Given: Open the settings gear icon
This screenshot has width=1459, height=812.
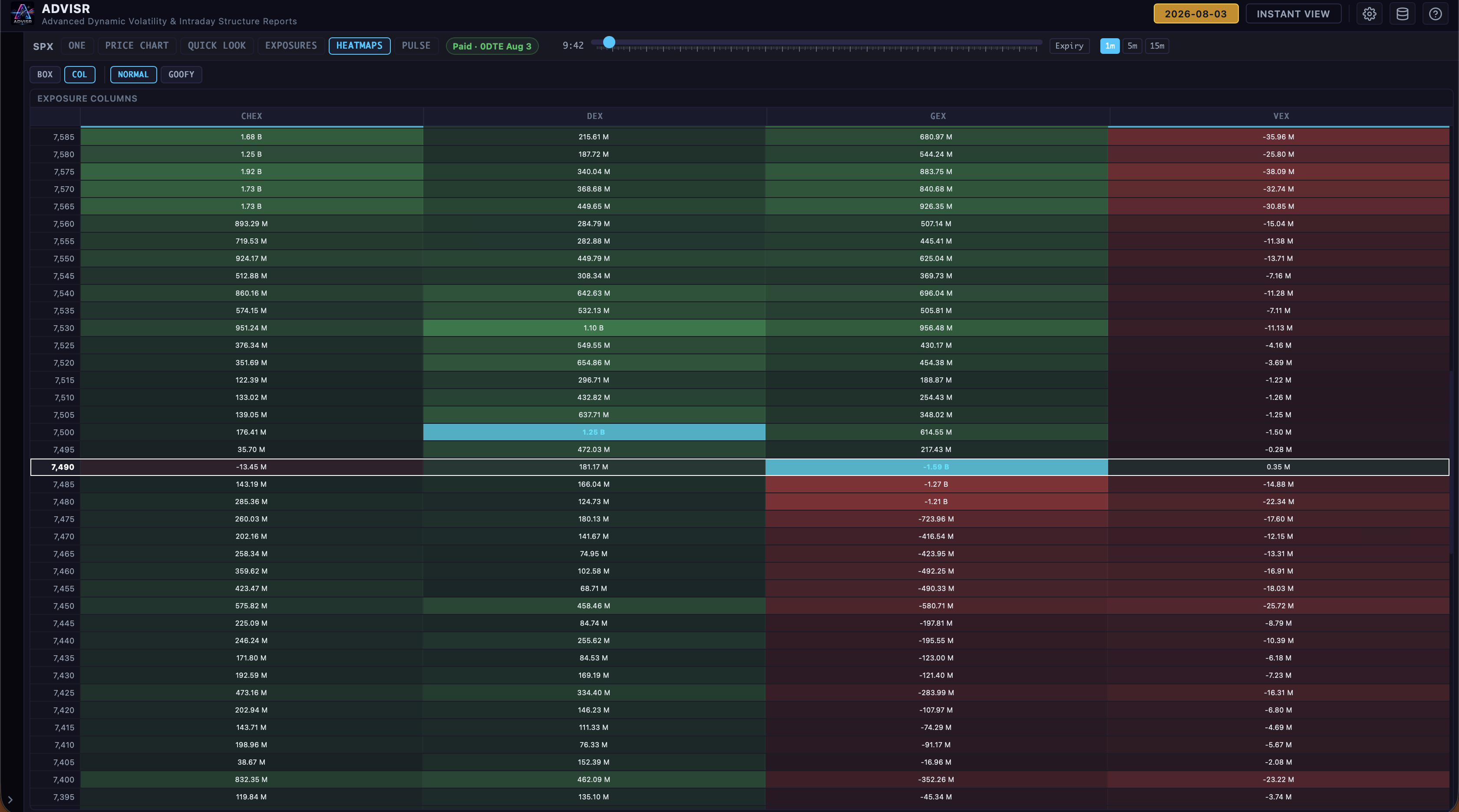Looking at the screenshot, I should tap(1369, 14).
